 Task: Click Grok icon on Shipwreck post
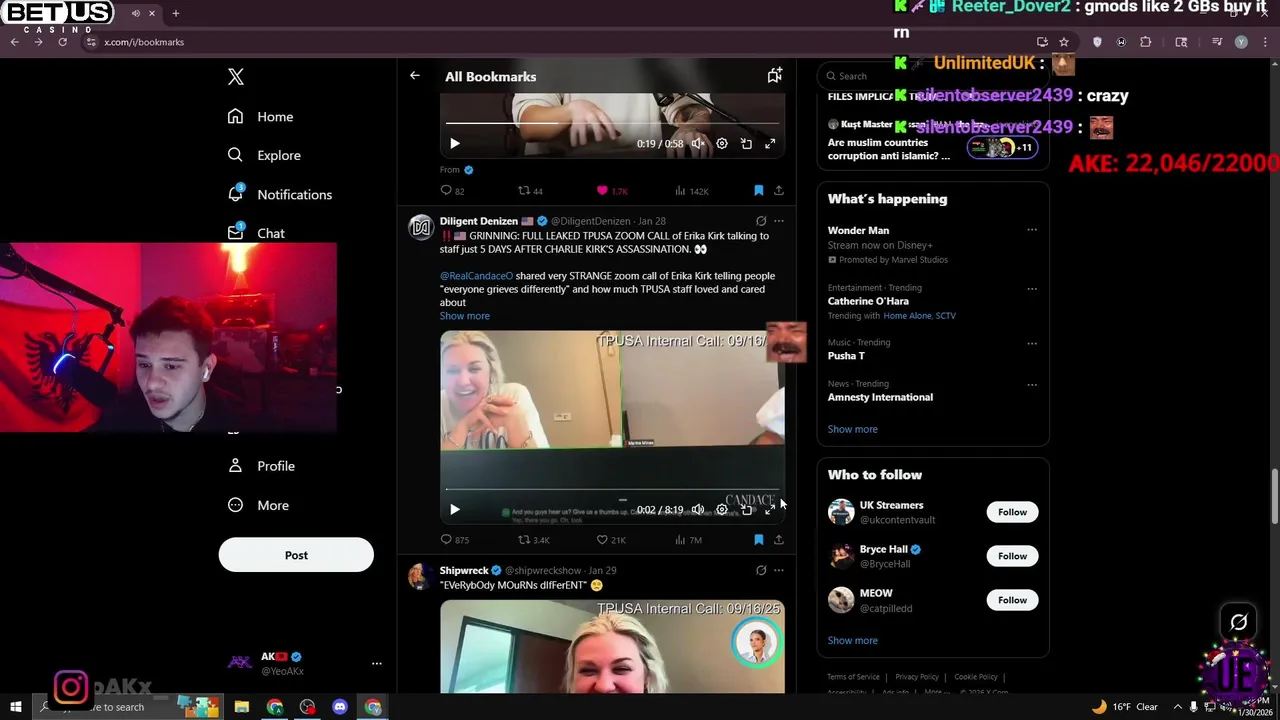click(x=761, y=570)
